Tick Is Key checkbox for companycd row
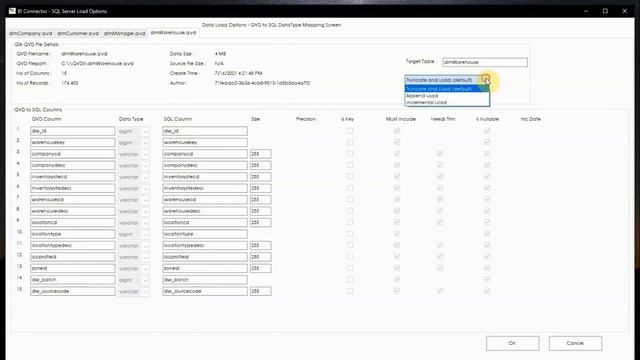This screenshot has width=640, height=360. tap(350, 154)
